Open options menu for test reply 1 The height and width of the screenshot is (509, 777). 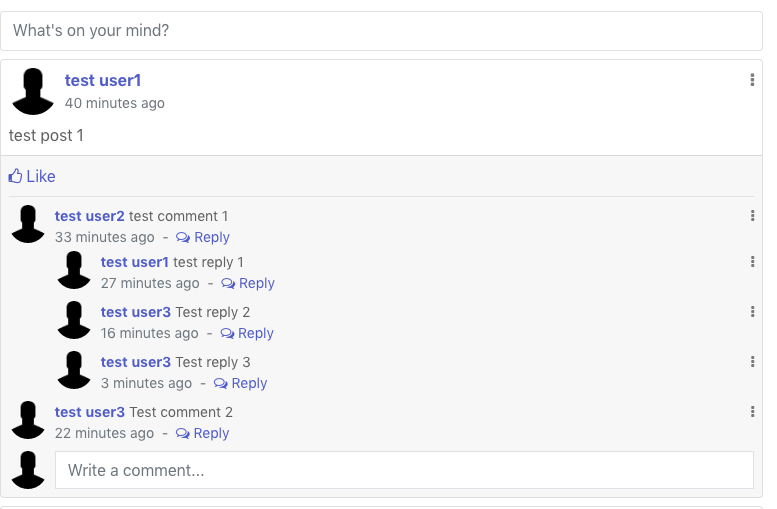752,262
